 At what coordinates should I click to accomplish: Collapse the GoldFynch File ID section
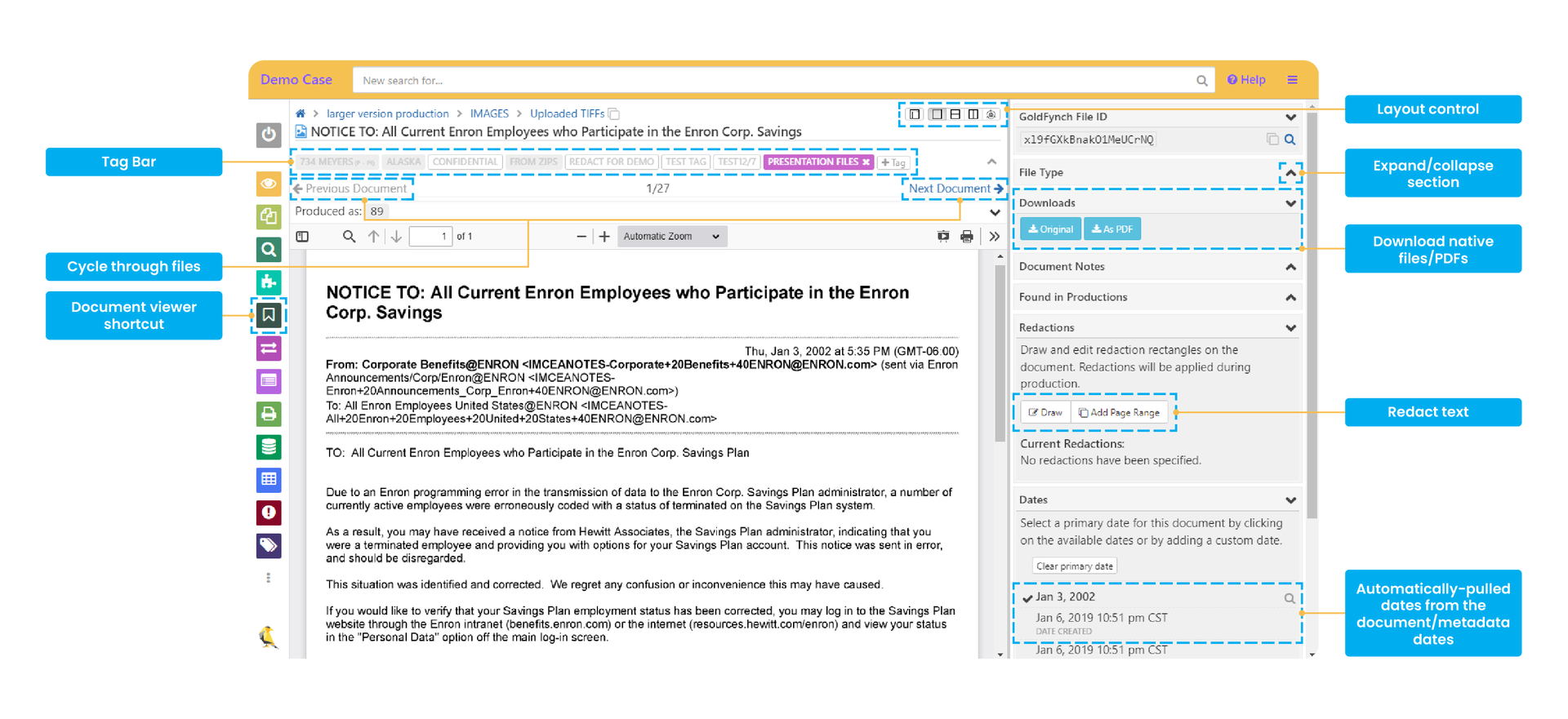coord(1290,118)
